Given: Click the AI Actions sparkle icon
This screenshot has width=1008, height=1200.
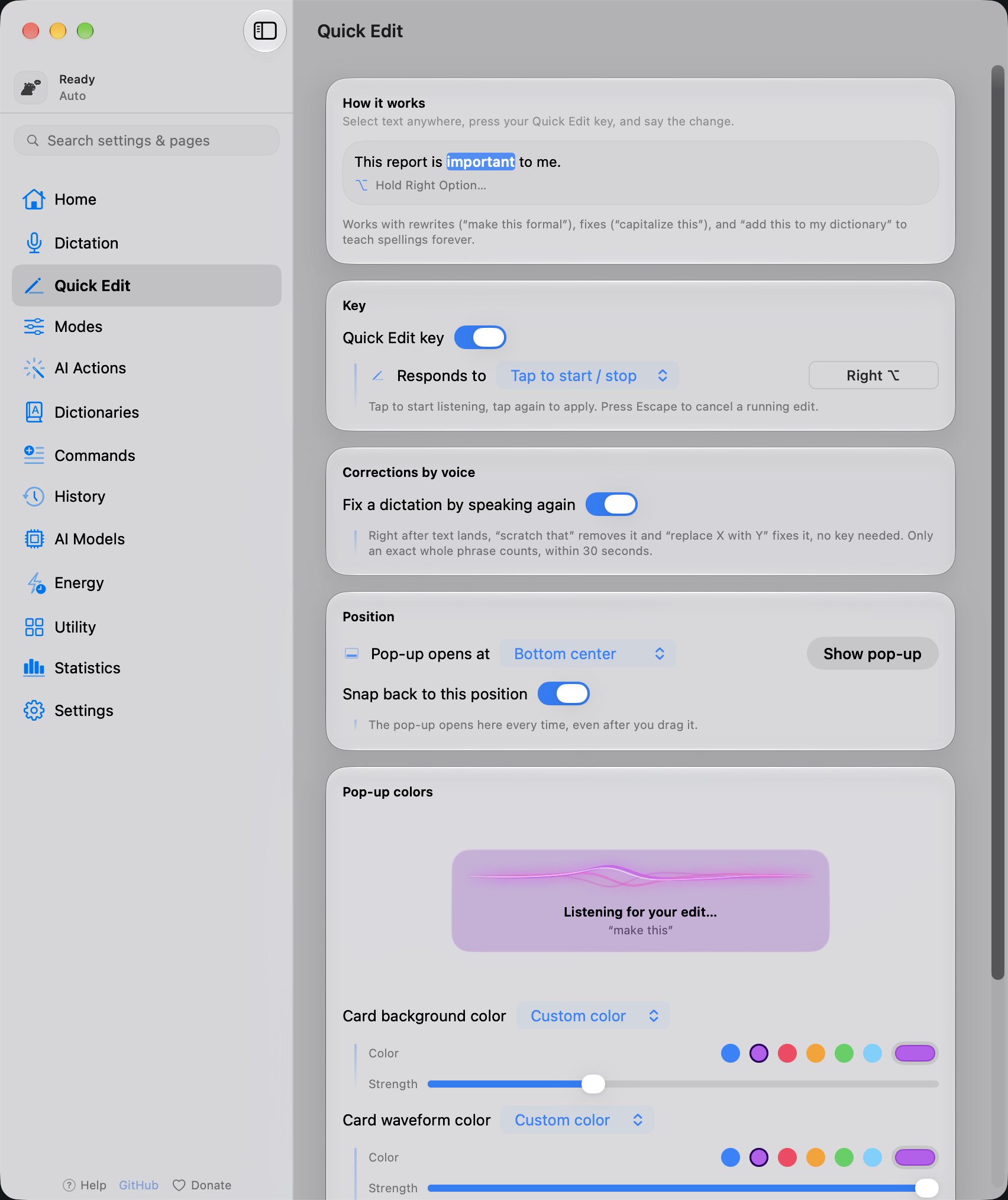Looking at the screenshot, I should [34, 368].
